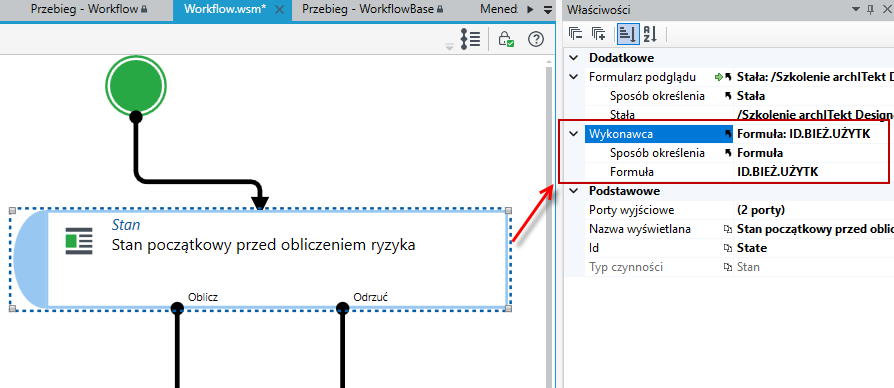Click the Odrzuć output port
Image resolution: width=894 pixels, height=388 pixels.
tap(342, 308)
